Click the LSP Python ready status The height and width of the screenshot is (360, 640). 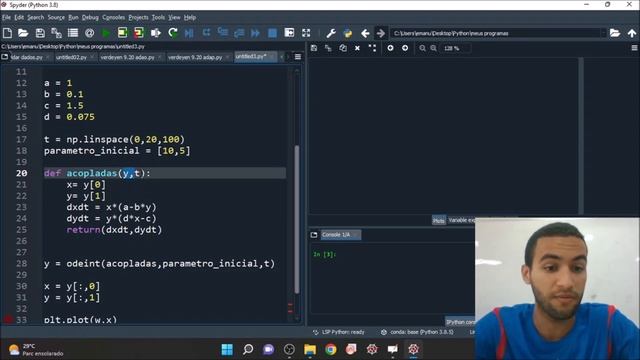tap(339, 332)
